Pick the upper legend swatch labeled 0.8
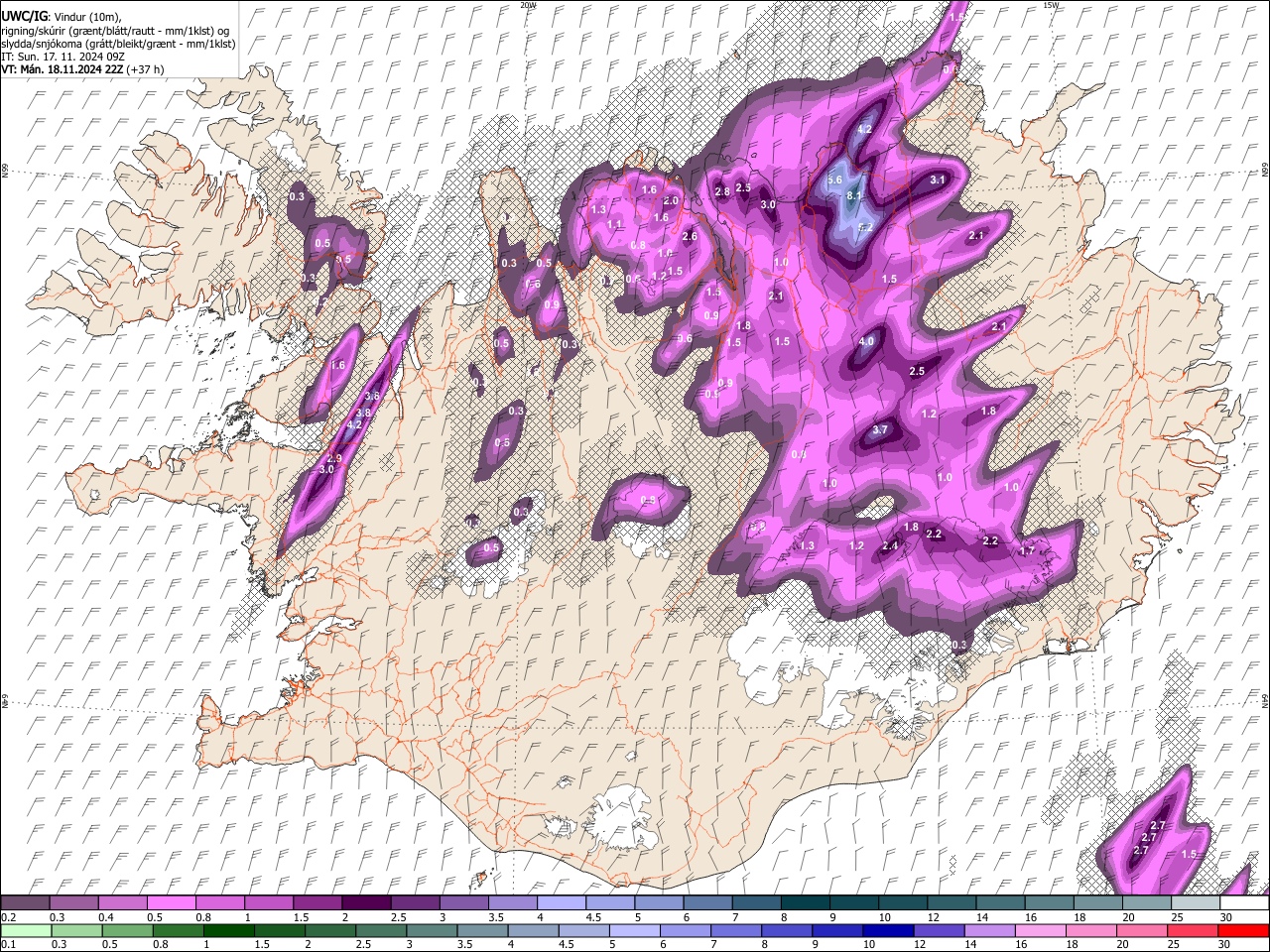The height and width of the screenshot is (952, 1270). pyautogui.click(x=219, y=903)
